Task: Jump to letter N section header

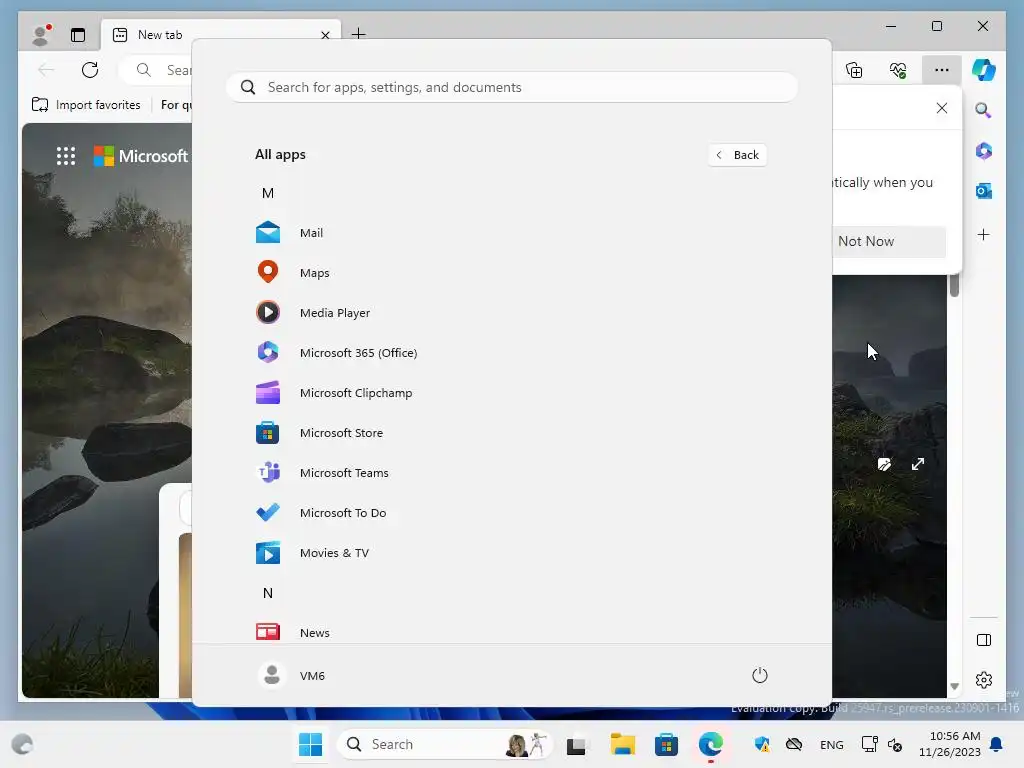Action: click(268, 592)
